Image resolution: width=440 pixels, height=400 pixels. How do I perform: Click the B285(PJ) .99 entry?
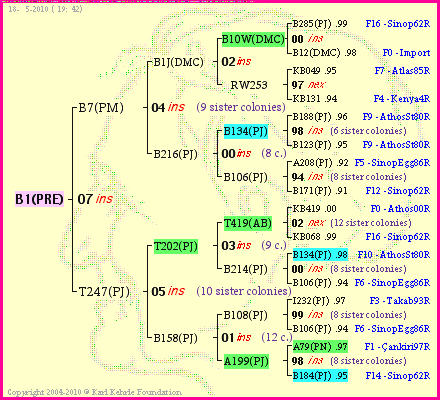pos(320,24)
